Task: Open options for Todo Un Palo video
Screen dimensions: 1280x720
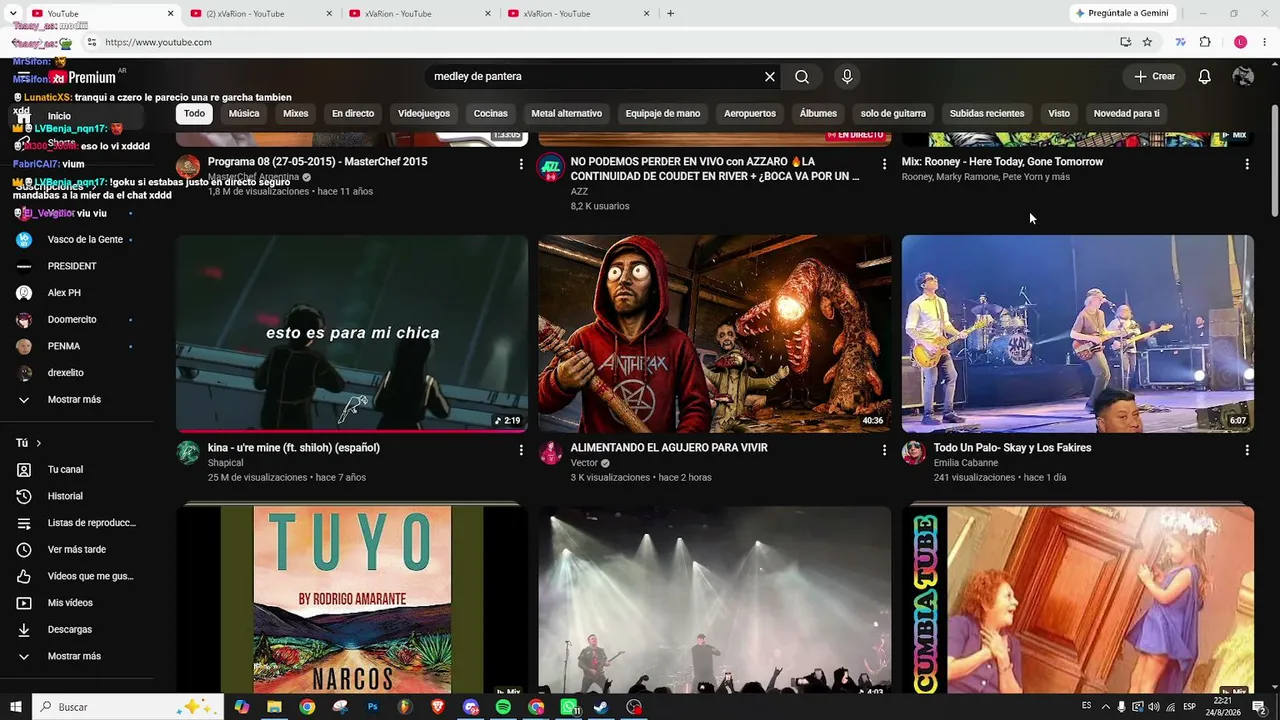Action: click(x=1246, y=450)
